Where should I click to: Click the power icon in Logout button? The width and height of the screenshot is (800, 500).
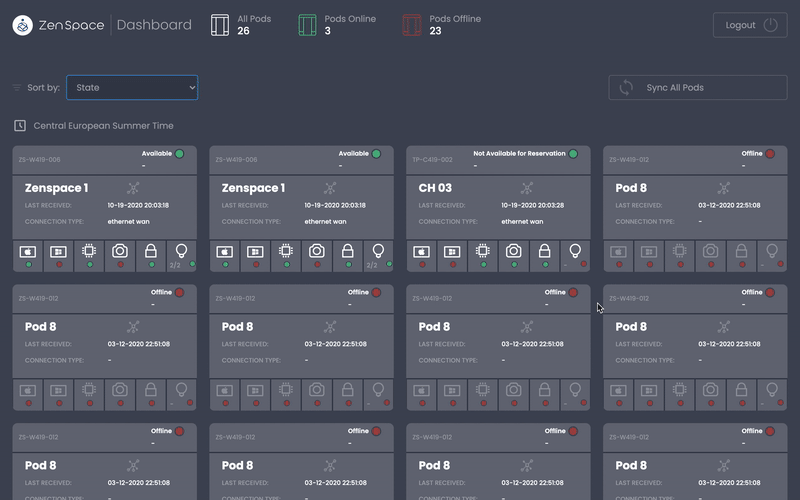770,25
